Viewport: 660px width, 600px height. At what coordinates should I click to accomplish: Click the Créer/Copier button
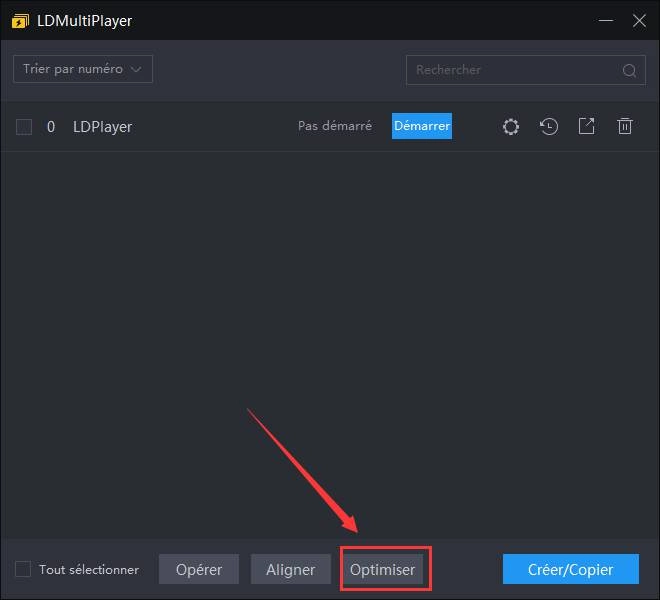click(x=571, y=569)
